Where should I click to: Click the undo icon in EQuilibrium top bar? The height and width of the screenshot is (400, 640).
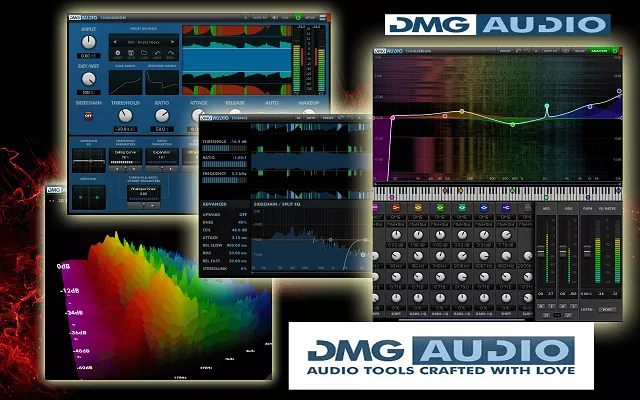(518, 51)
